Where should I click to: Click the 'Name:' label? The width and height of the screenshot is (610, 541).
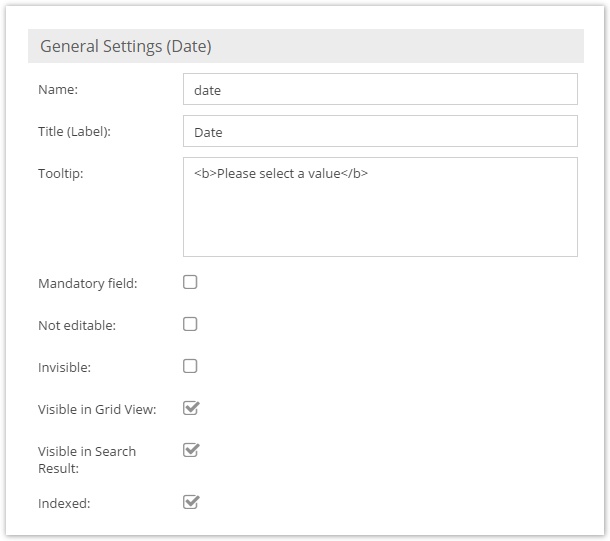click(x=58, y=90)
